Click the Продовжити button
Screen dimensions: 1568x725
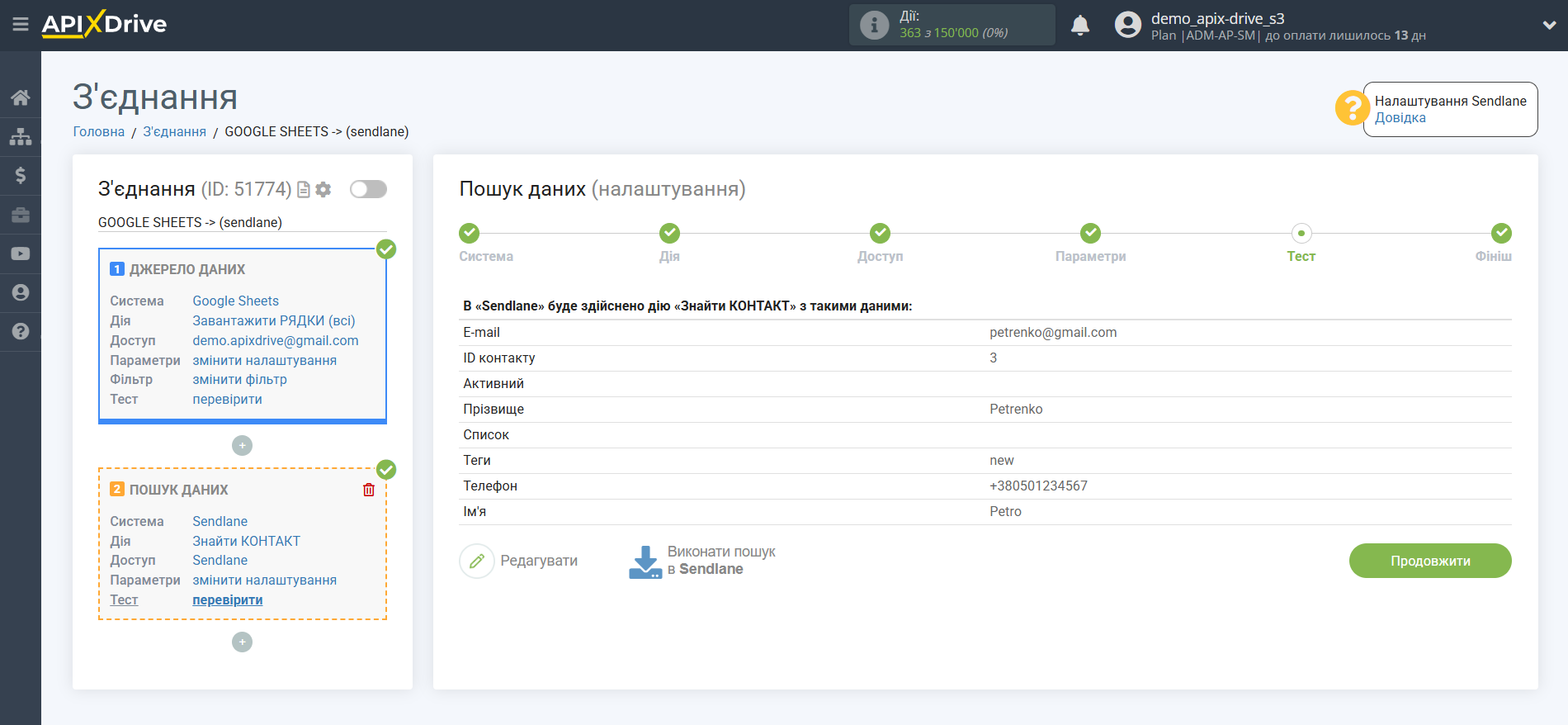[x=1430, y=561]
